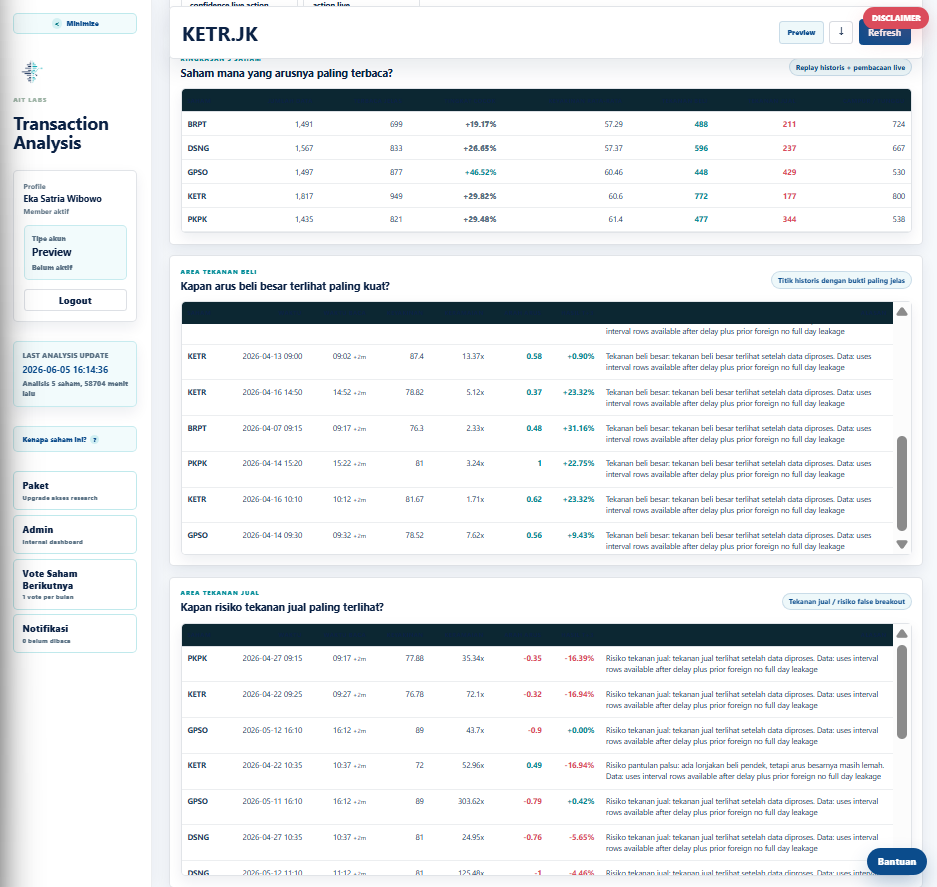Click the Minimize sidebar chevron icon
The width and height of the screenshot is (937, 887).
(x=57, y=24)
